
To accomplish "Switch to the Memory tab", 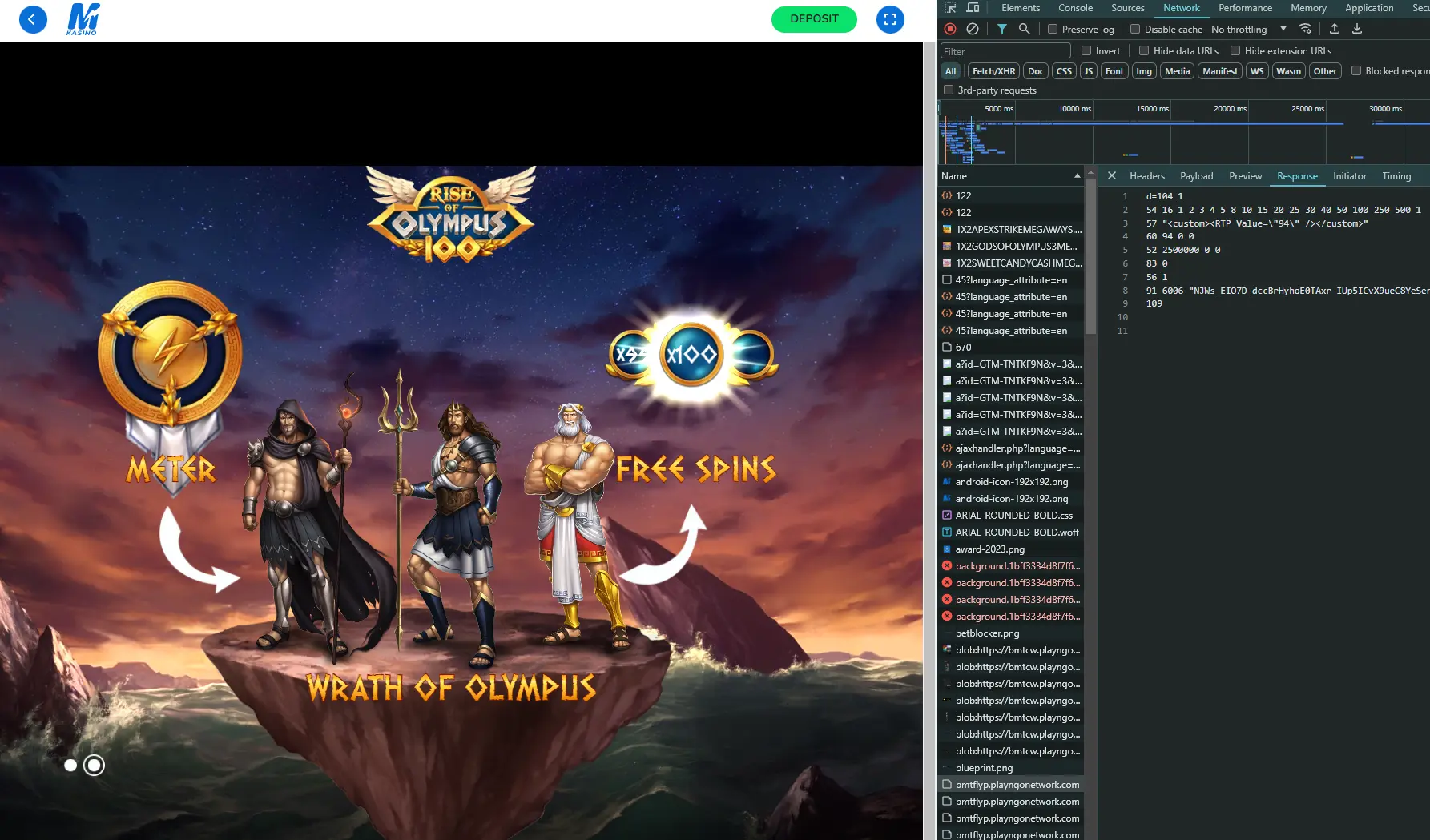I will (1308, 8).
